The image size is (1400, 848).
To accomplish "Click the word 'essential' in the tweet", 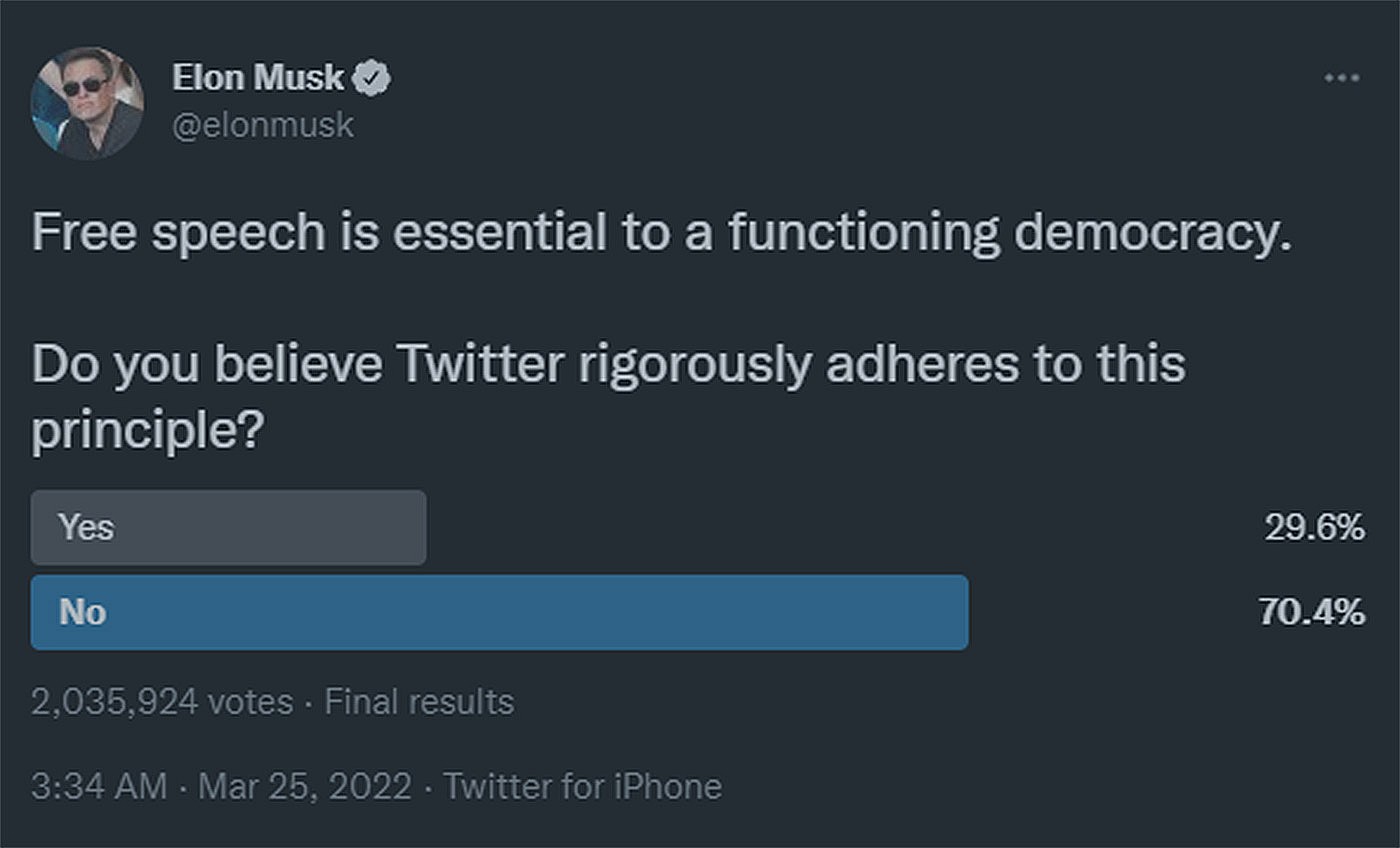I will click(499, 234).
